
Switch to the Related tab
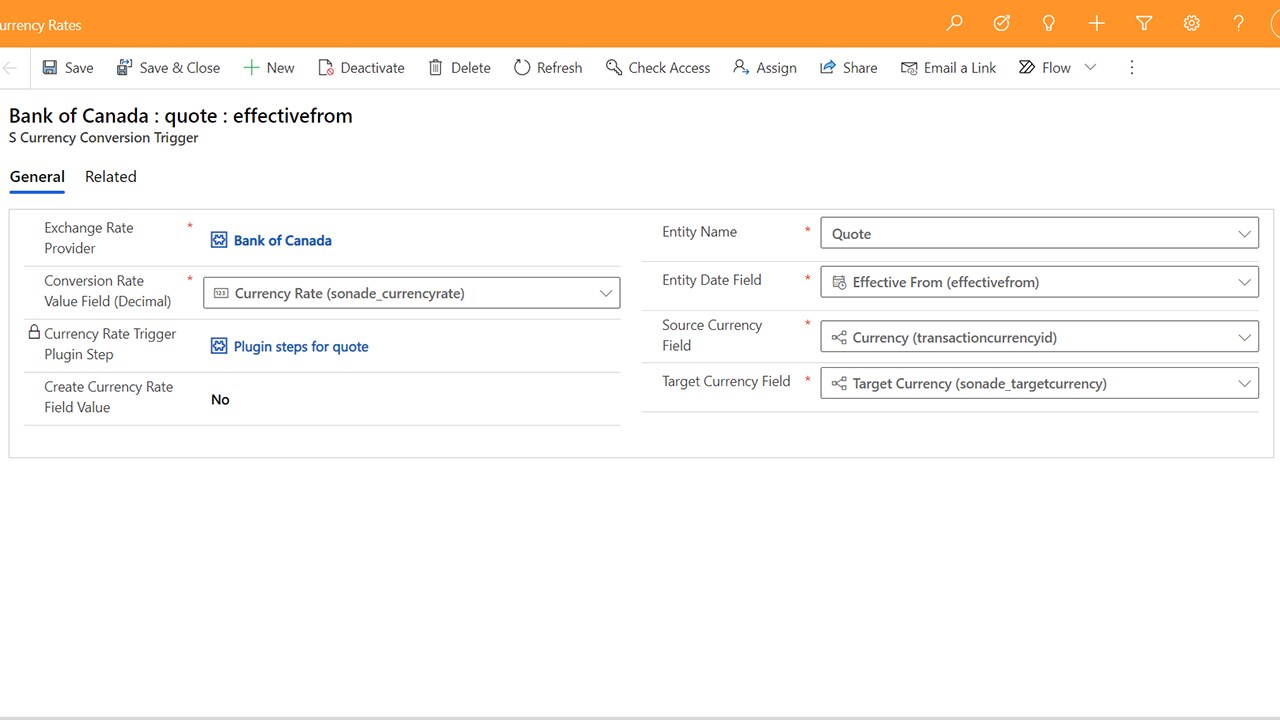(110, 177)
